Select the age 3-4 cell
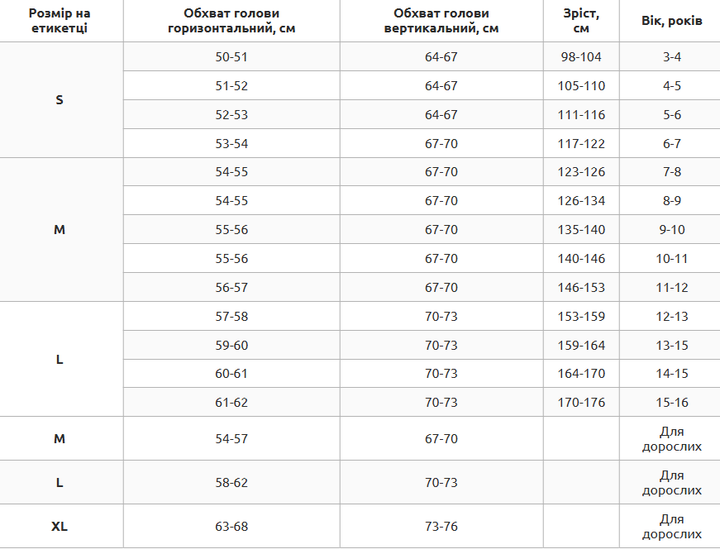720x550 pixels. 670,56
